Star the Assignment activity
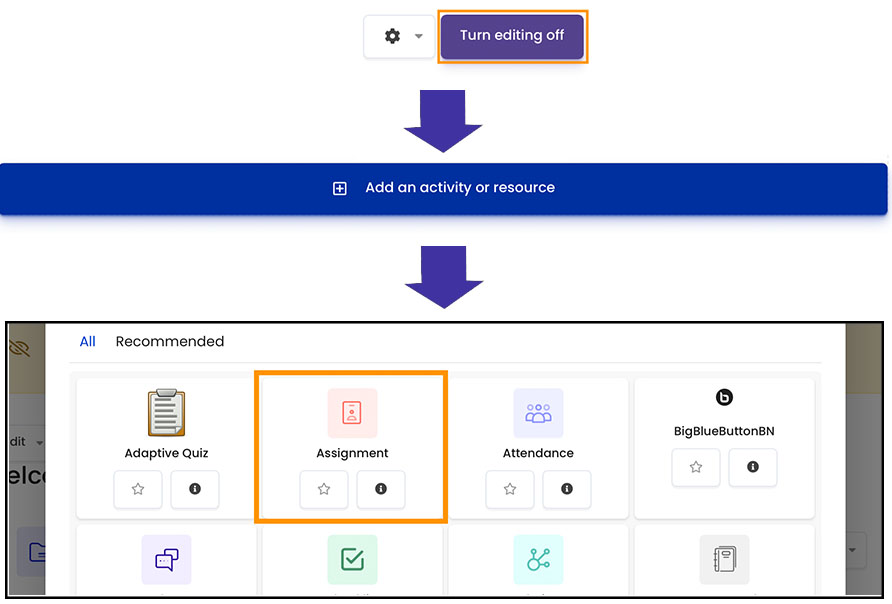This screenshot has height=604, width=892. pyautogui.click(x=324, y=489)
